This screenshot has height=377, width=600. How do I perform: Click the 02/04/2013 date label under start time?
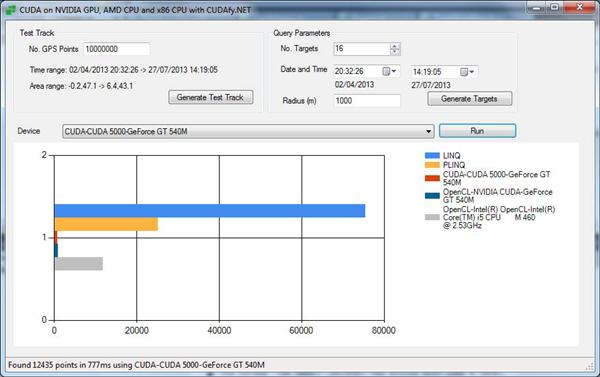tap(354, 85)
